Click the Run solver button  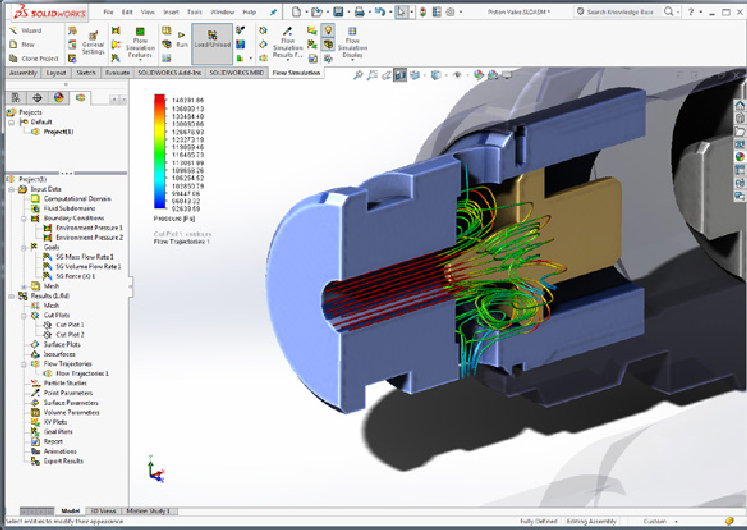[x=182, y=39]
